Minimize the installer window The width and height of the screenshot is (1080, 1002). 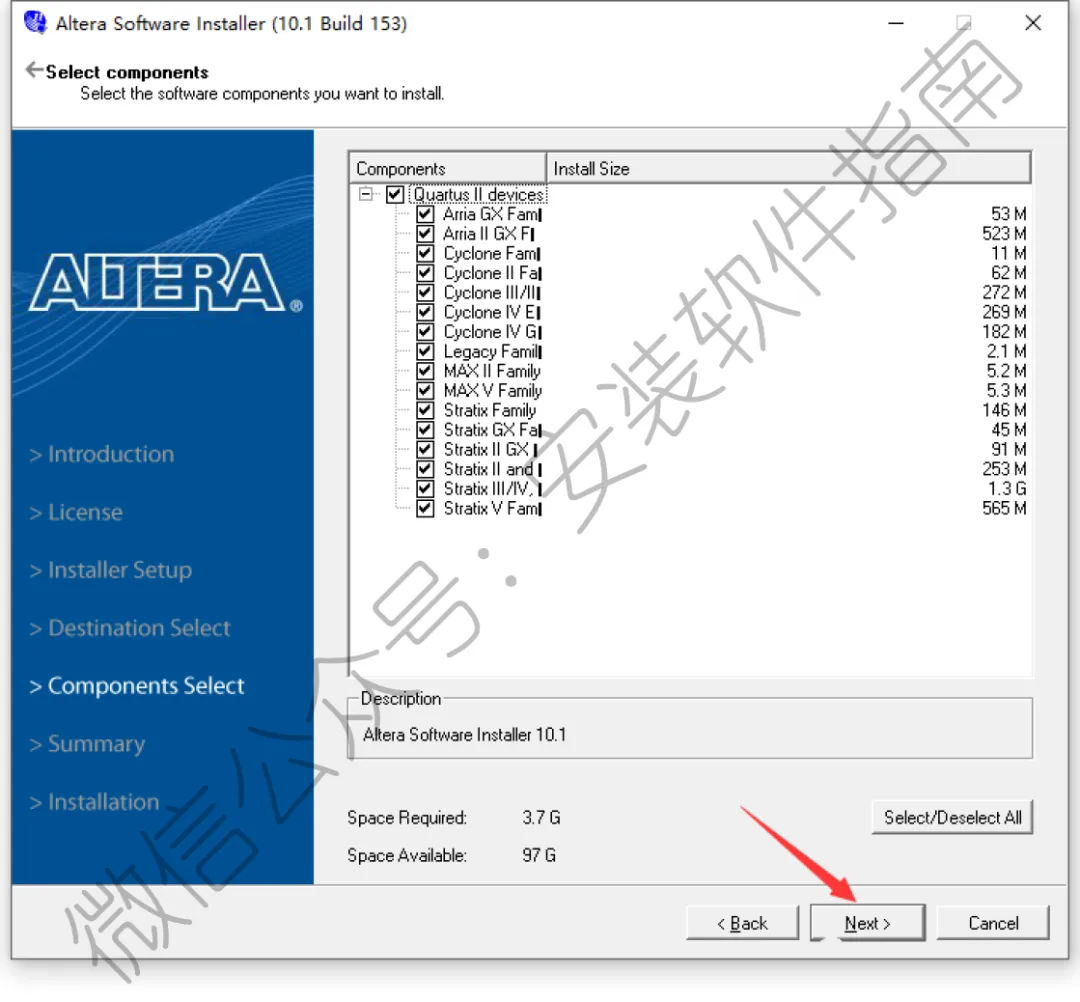point(895,23)
